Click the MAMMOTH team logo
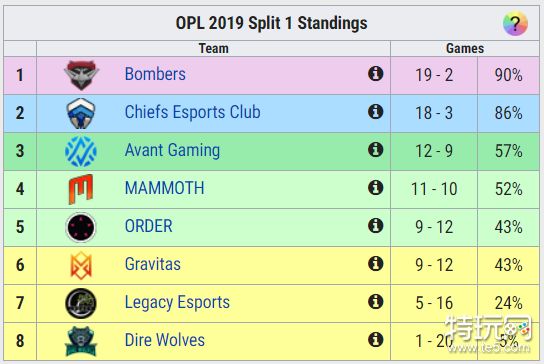The height and width of the screenshot is (364, 544). [80, 189]
